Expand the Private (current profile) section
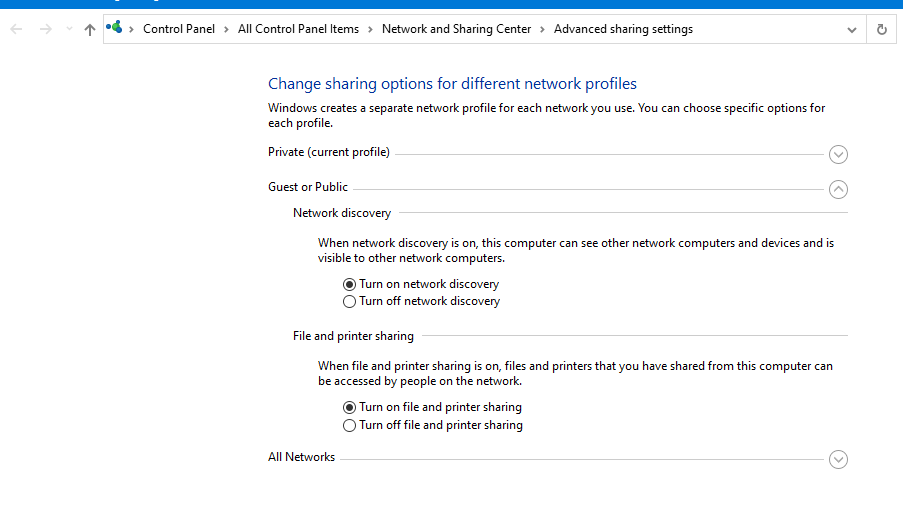This screenshot has height=510, width=903. [x=838, y=154]
